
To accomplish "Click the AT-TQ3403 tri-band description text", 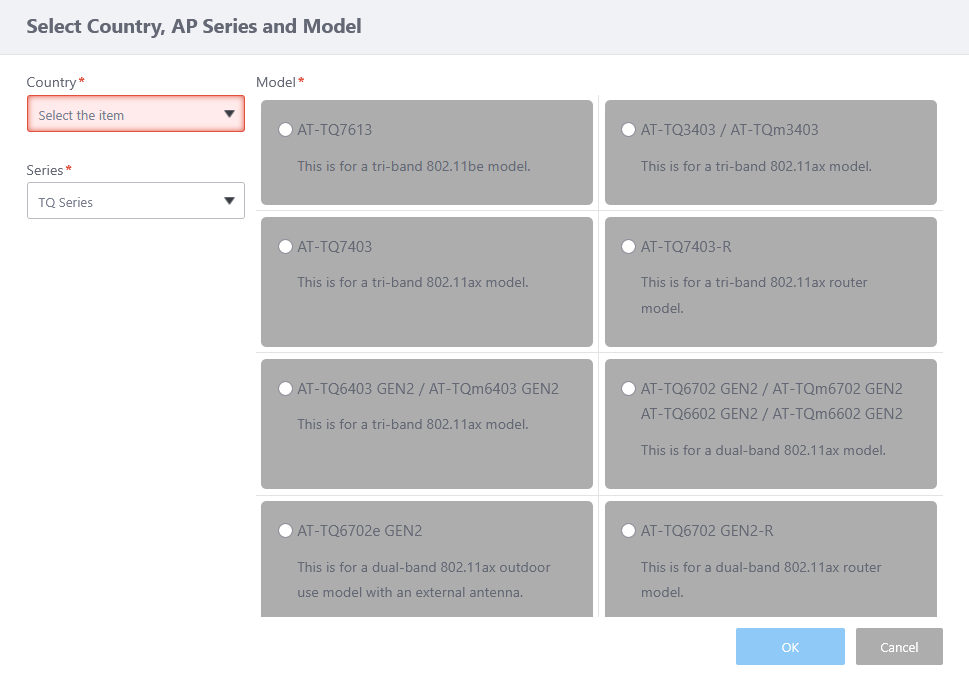I will pos(756,166).
